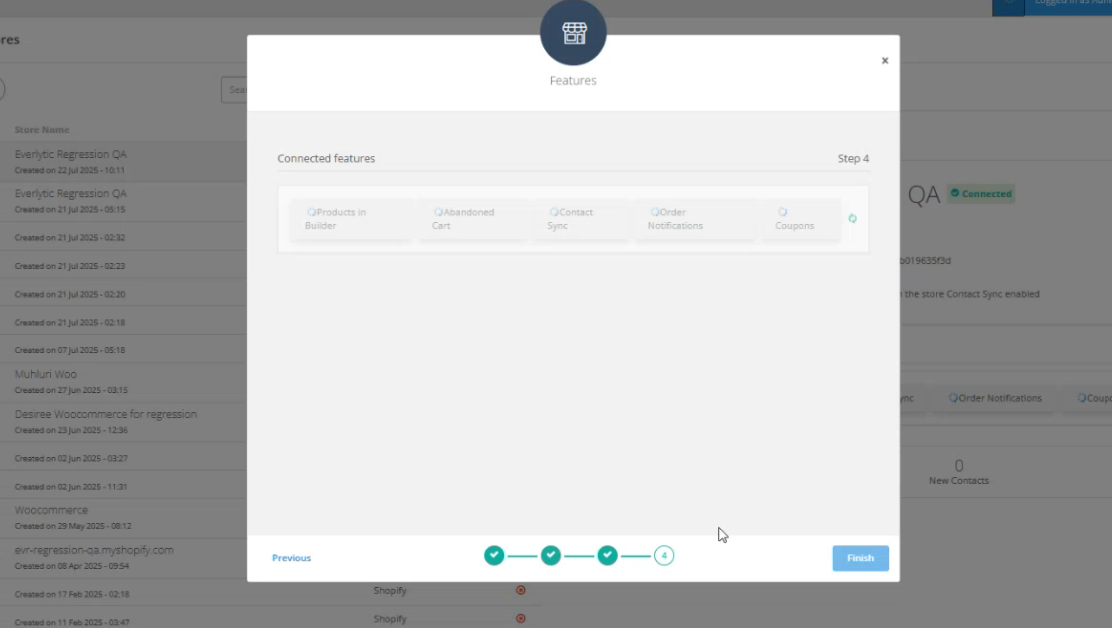
Task: Click the second completed step checkmark
Action: [x=551, y=556]
